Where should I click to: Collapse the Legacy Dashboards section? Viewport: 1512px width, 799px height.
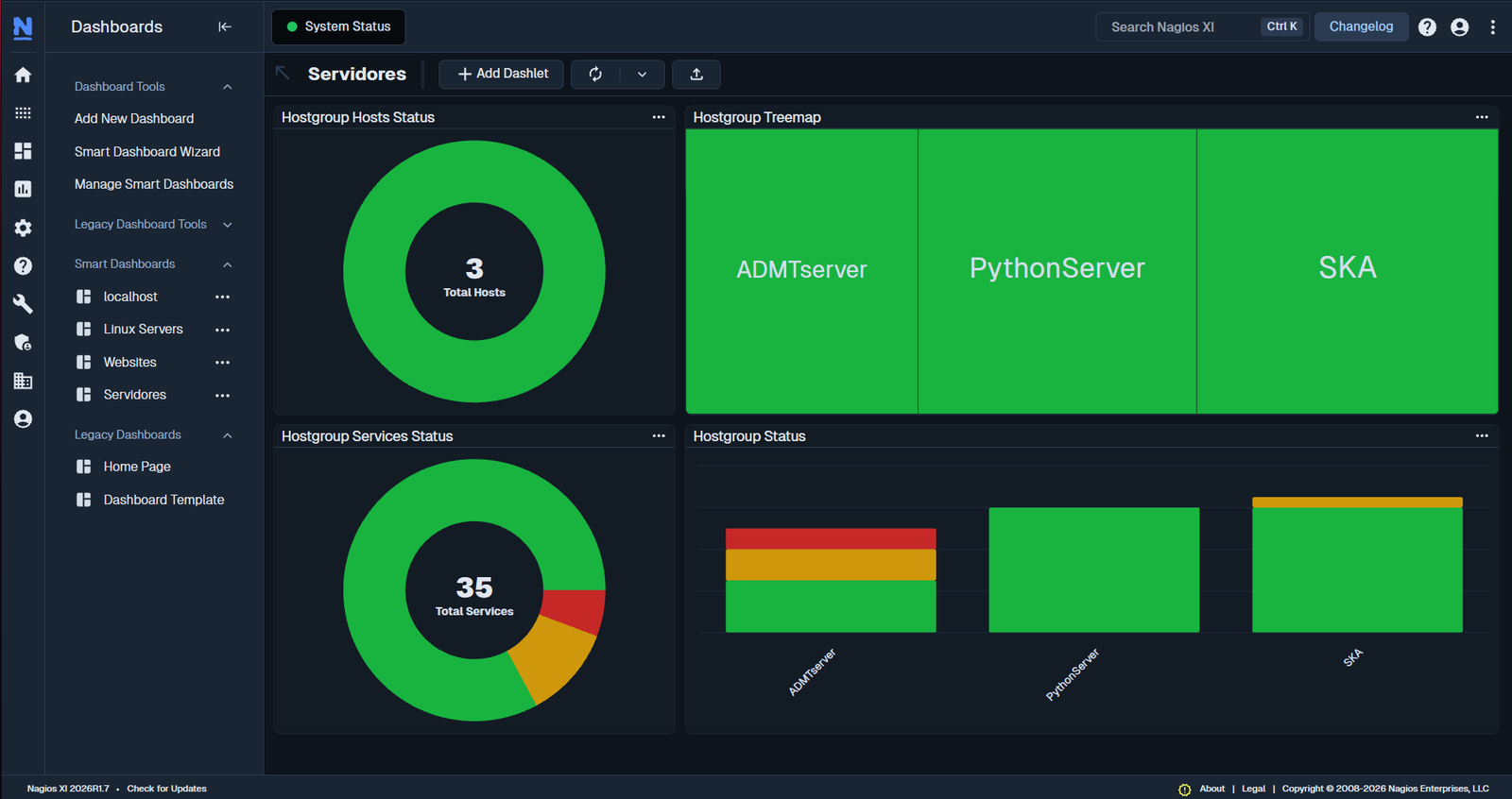(x=227, y=435)
